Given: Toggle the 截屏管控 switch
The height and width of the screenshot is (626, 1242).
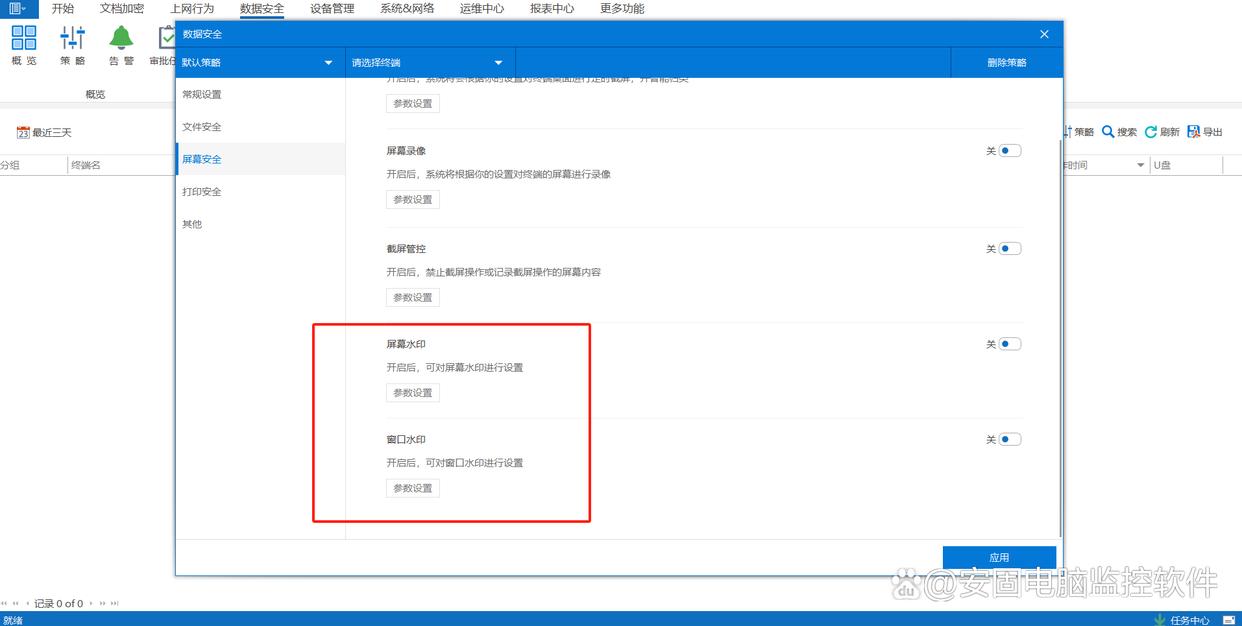Looking at the screenshot, I should [x=1009, y=249].
